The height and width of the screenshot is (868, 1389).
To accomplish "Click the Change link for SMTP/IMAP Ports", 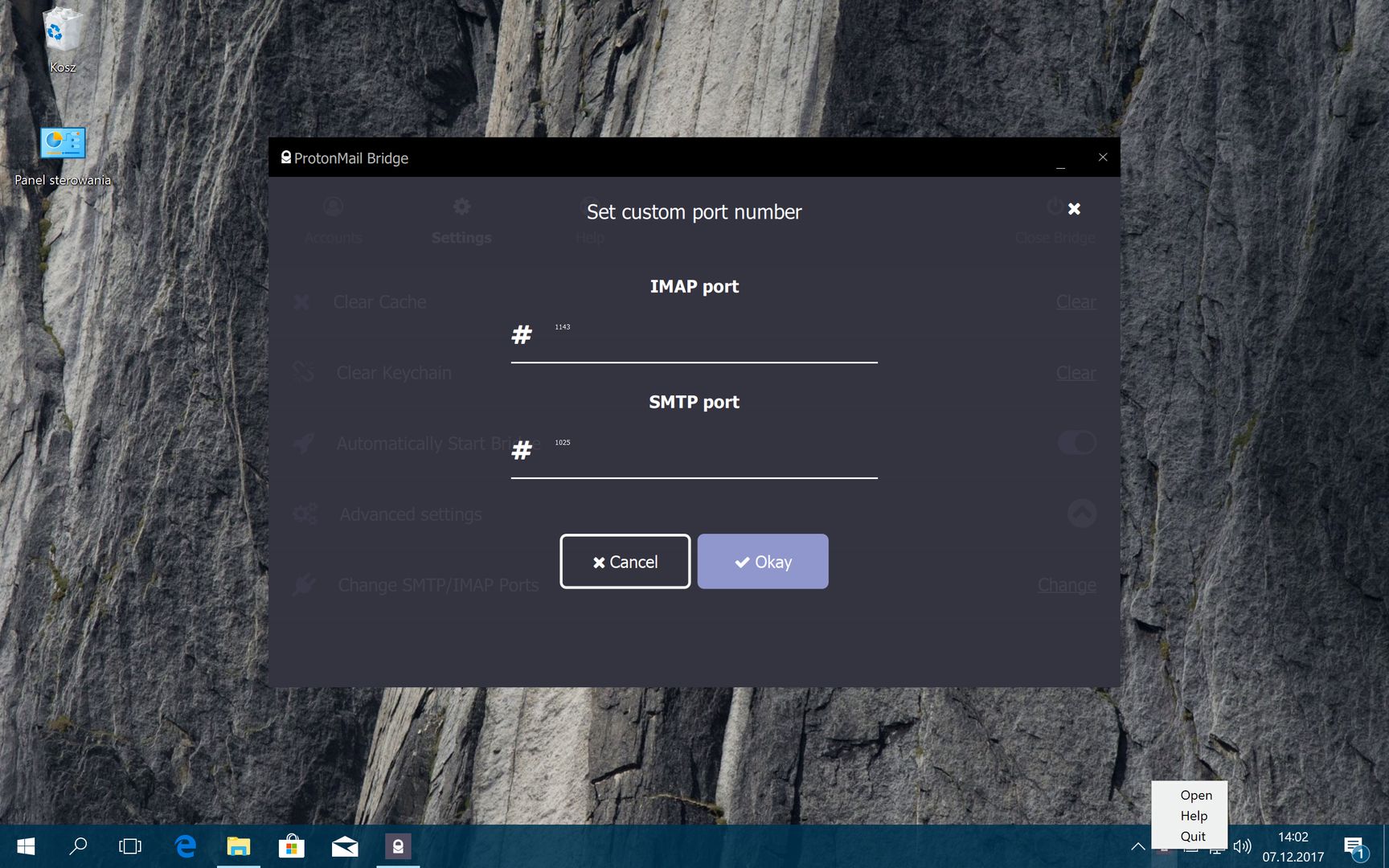I will (x=1067, y=585).
